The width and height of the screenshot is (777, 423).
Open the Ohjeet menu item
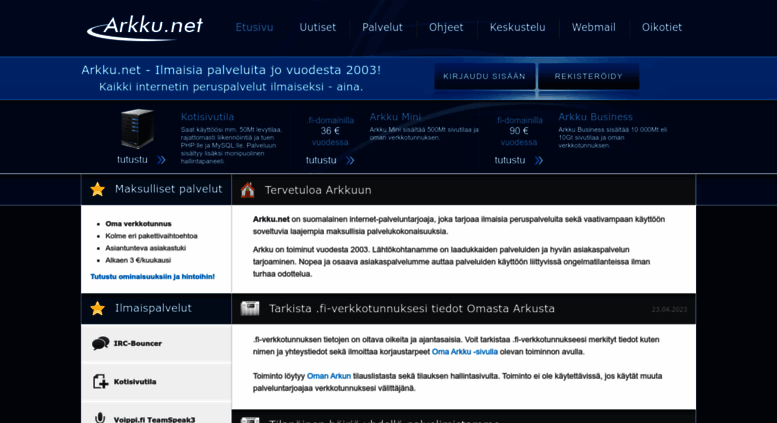(x=446, y=27)
